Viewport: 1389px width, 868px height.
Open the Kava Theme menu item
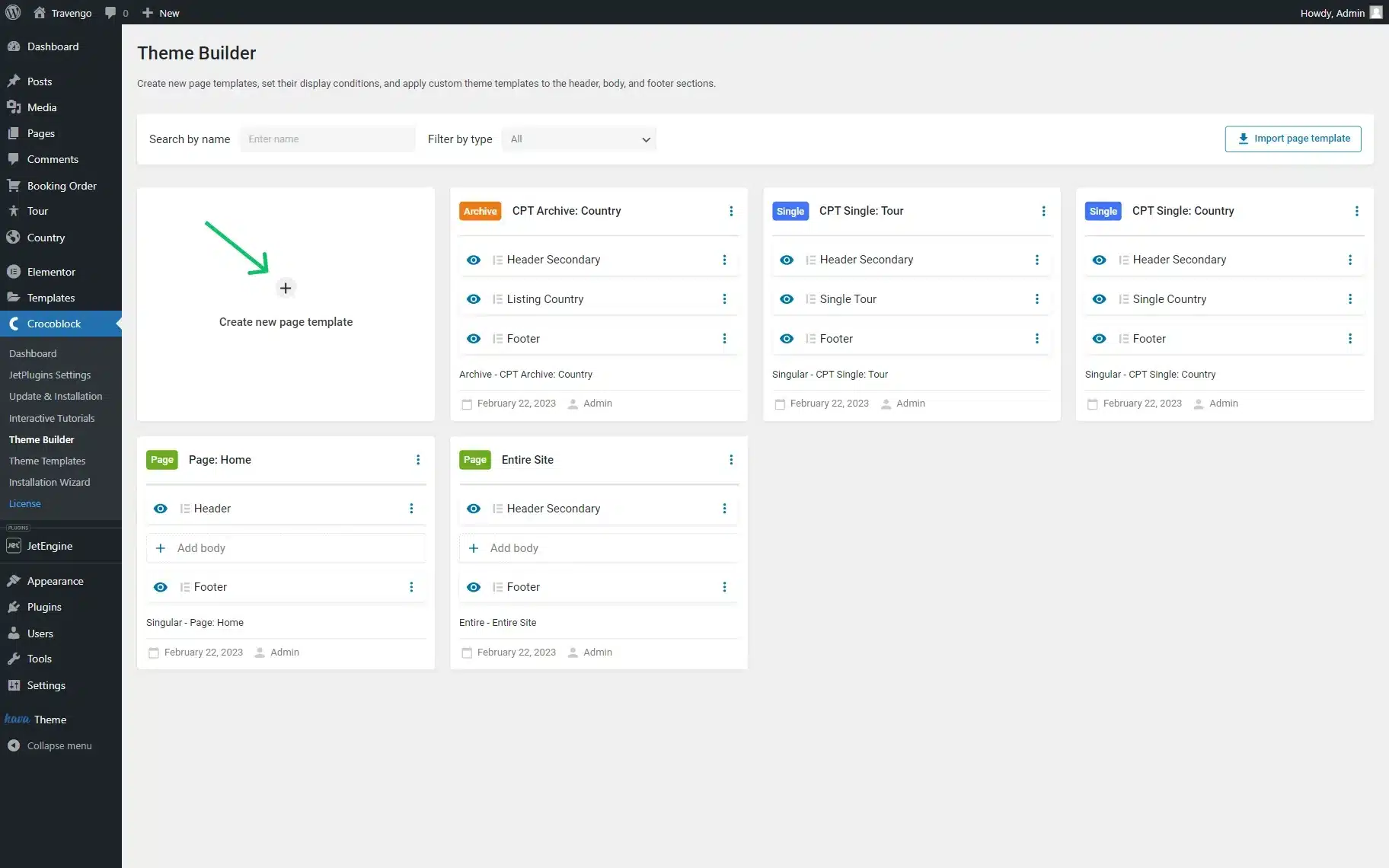[x=61, y=720]
